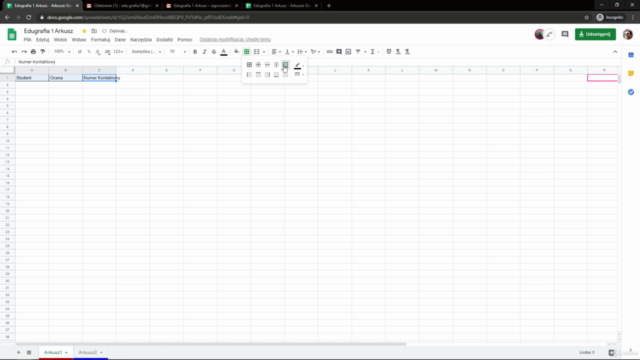Apply bottom border from borders panel
Screen dimensions: 640x360
tap(276, 75)
